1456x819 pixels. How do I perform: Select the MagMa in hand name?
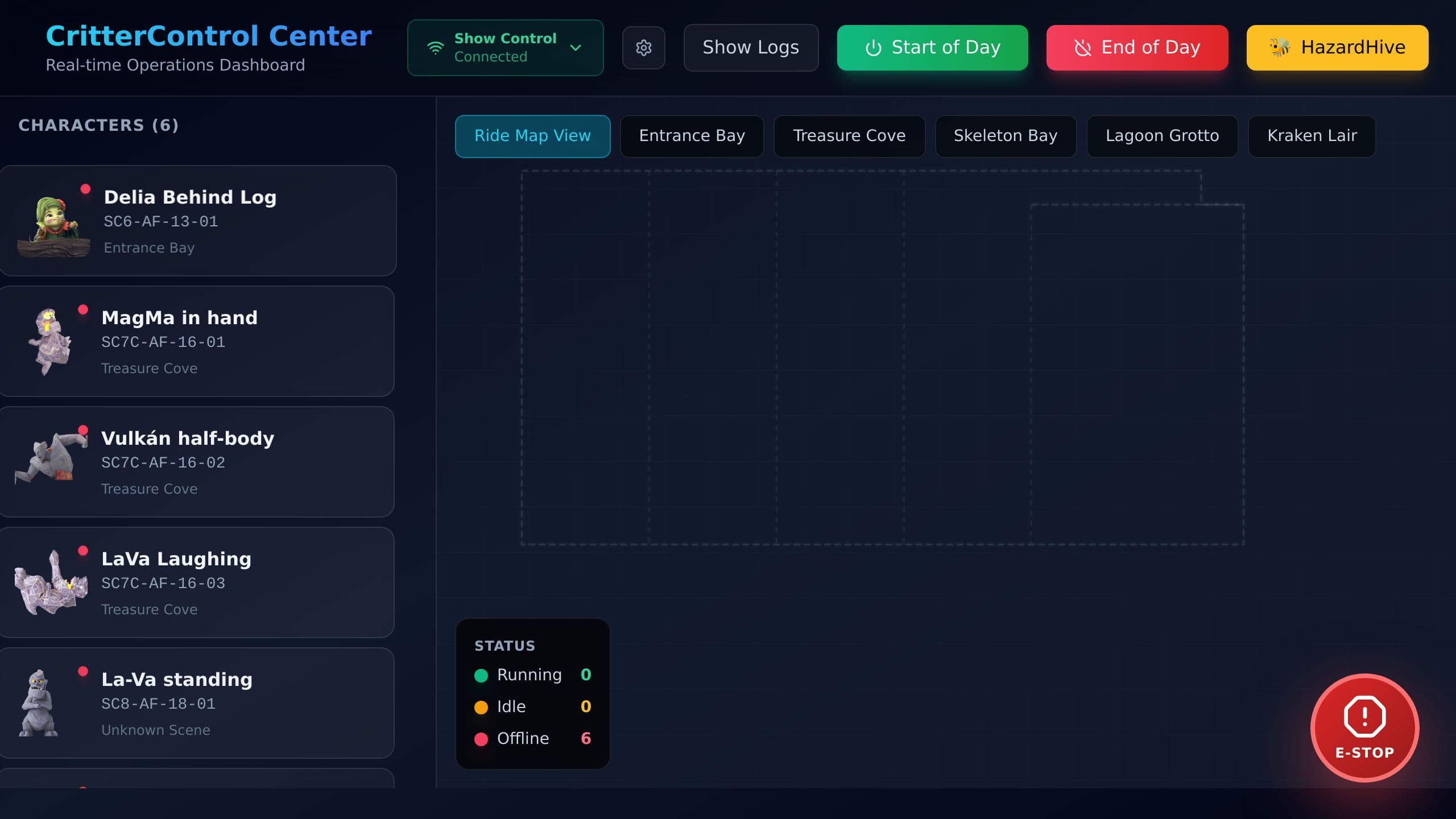point(179,318)
